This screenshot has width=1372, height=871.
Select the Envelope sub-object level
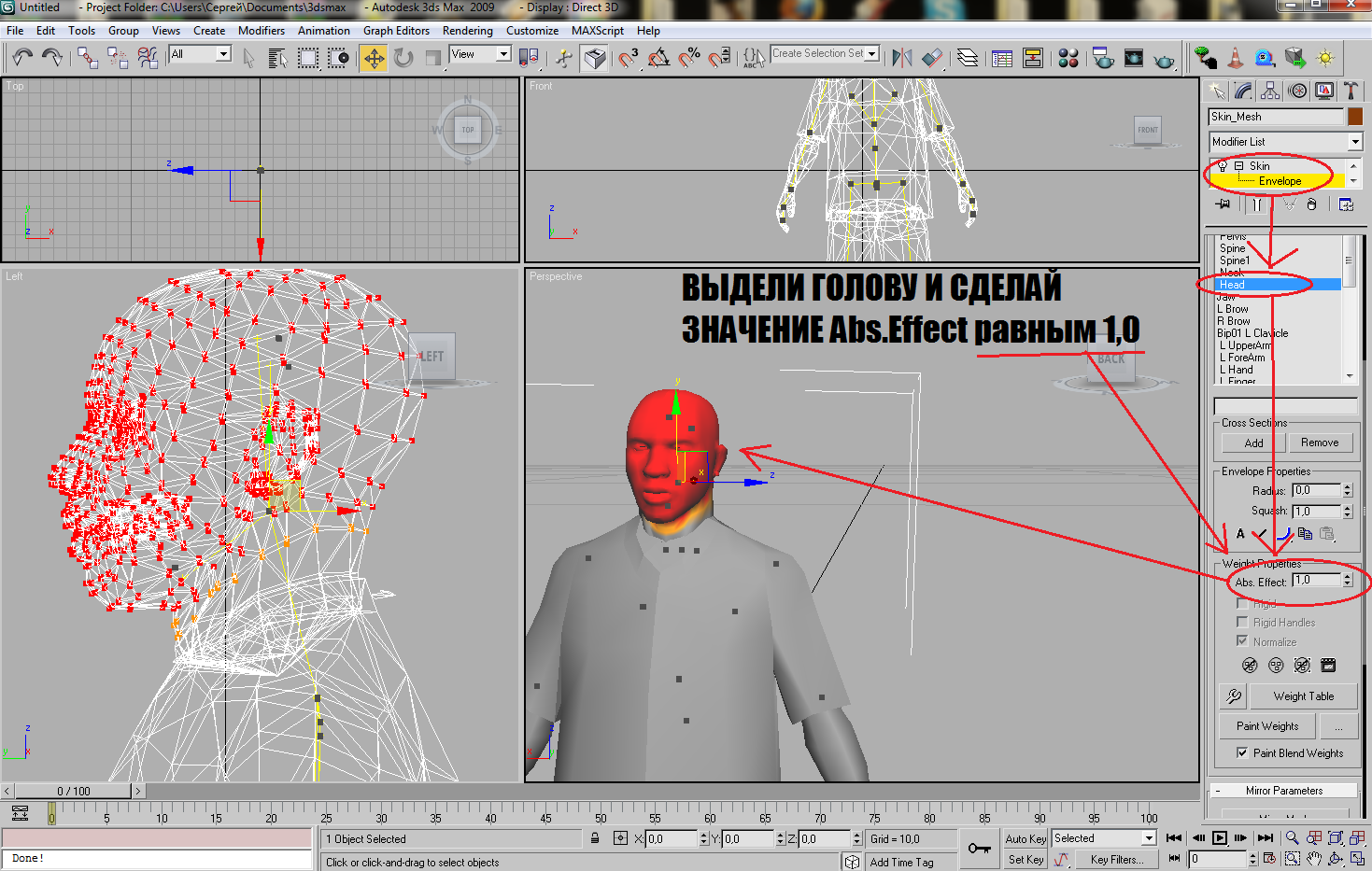click(x=1280, y=181)
